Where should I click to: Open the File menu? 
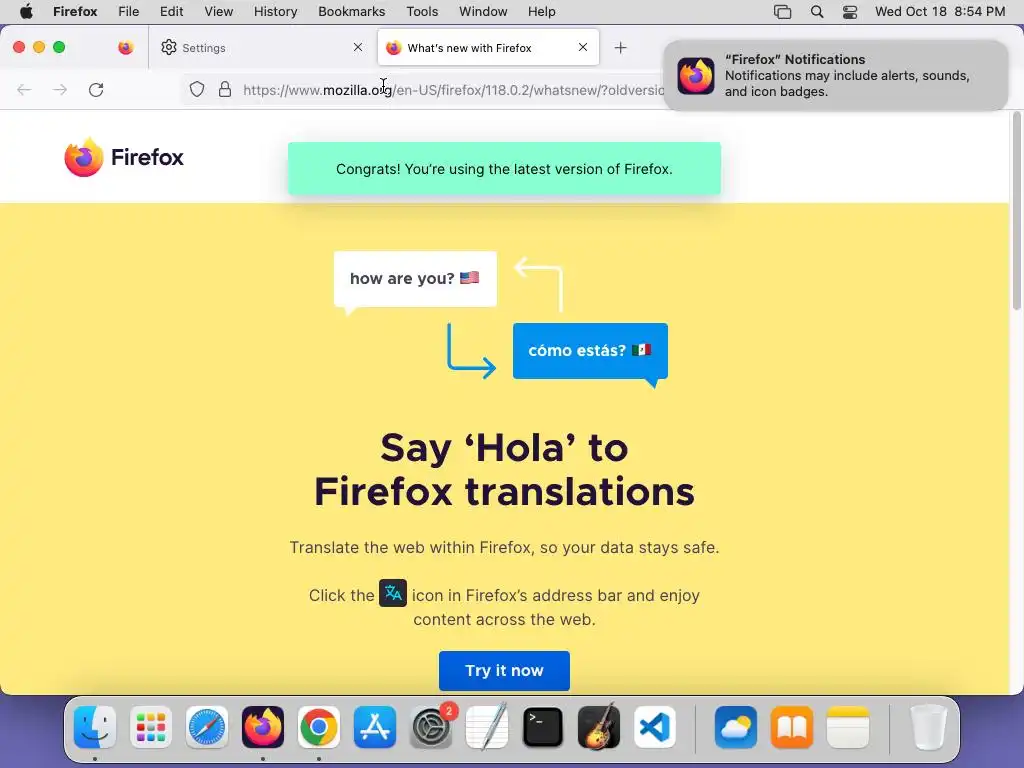point(129,12)
